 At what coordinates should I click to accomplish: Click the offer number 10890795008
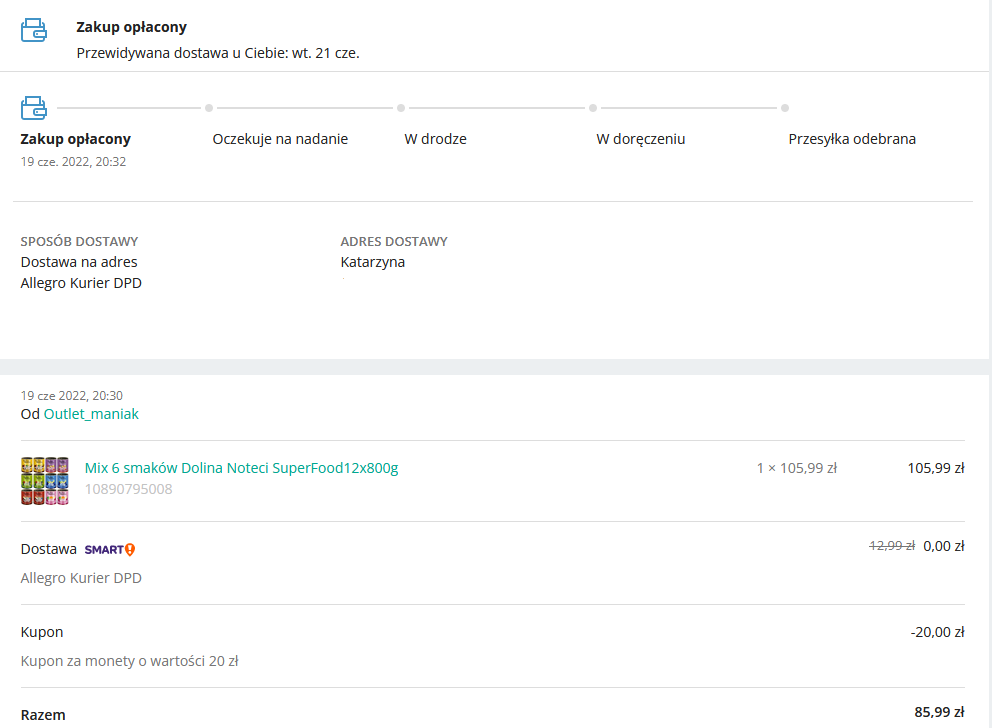(128, 489)
